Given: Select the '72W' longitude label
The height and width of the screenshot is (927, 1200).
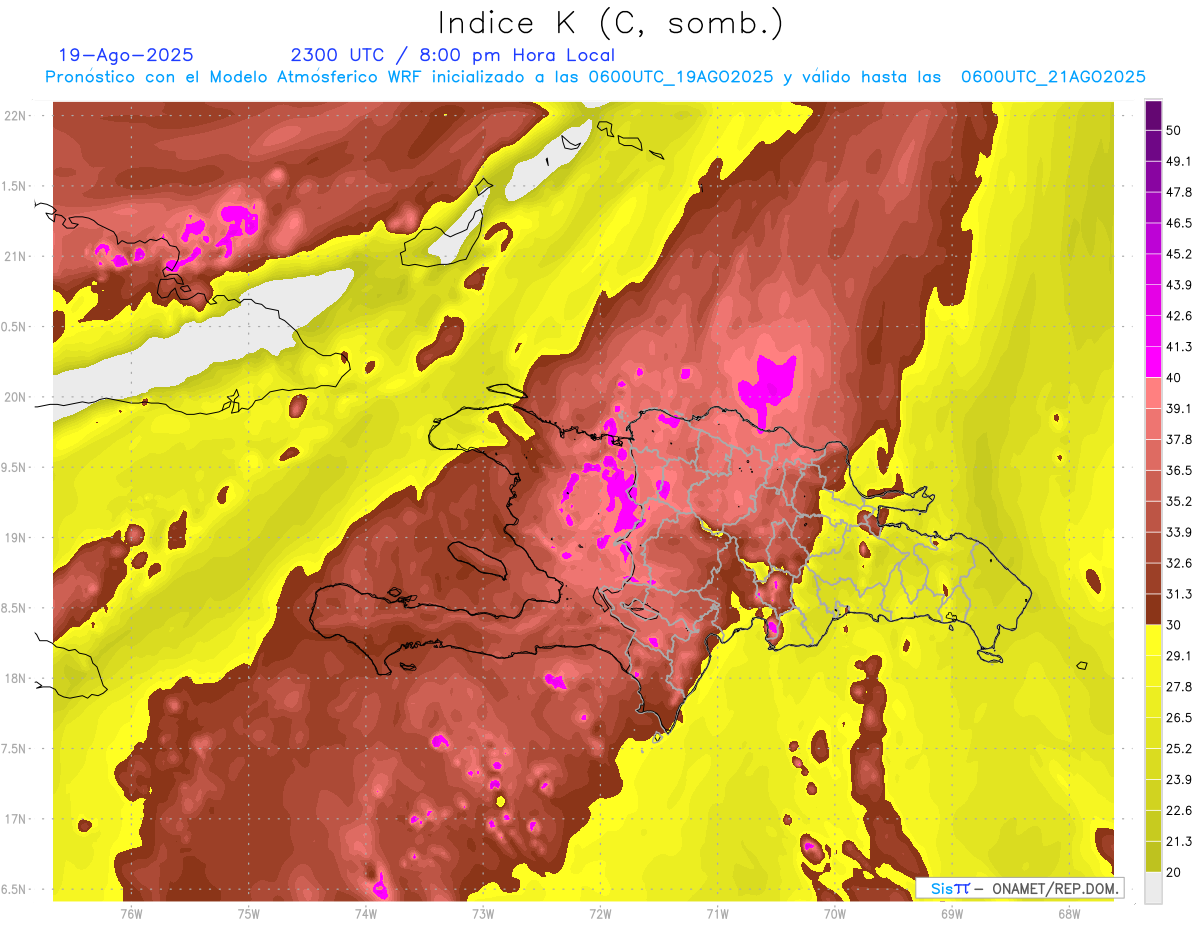Looking at the screenshot, I should point(600,914).
